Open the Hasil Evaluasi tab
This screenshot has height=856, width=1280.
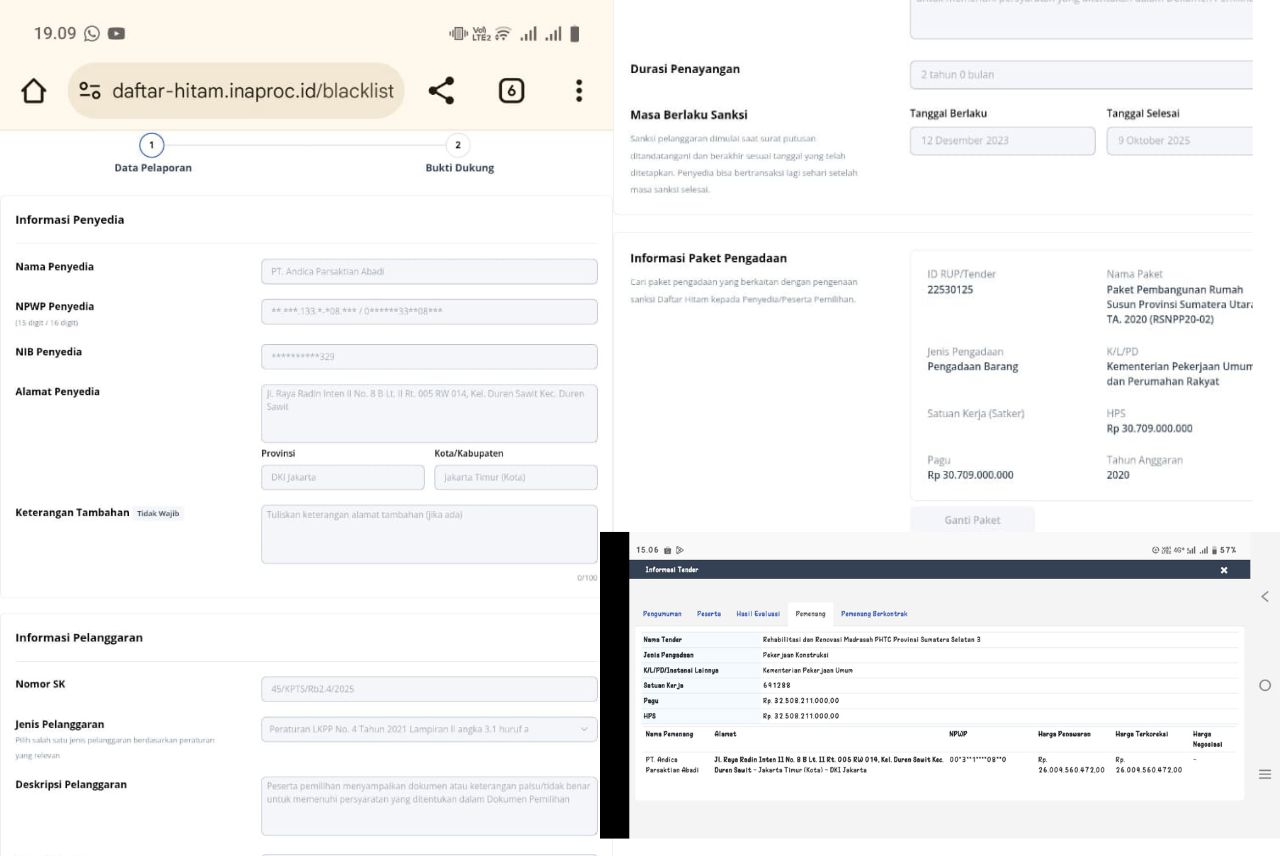click(757, 613)
